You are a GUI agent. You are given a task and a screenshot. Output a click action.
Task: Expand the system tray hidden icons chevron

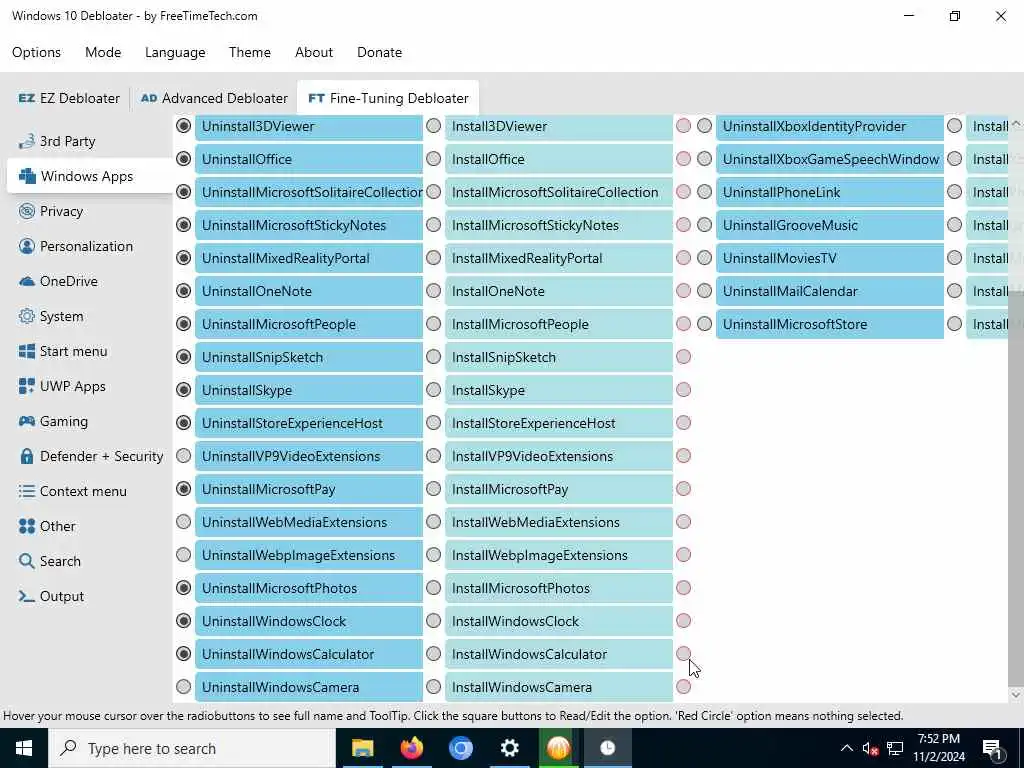tap(846, 748)
